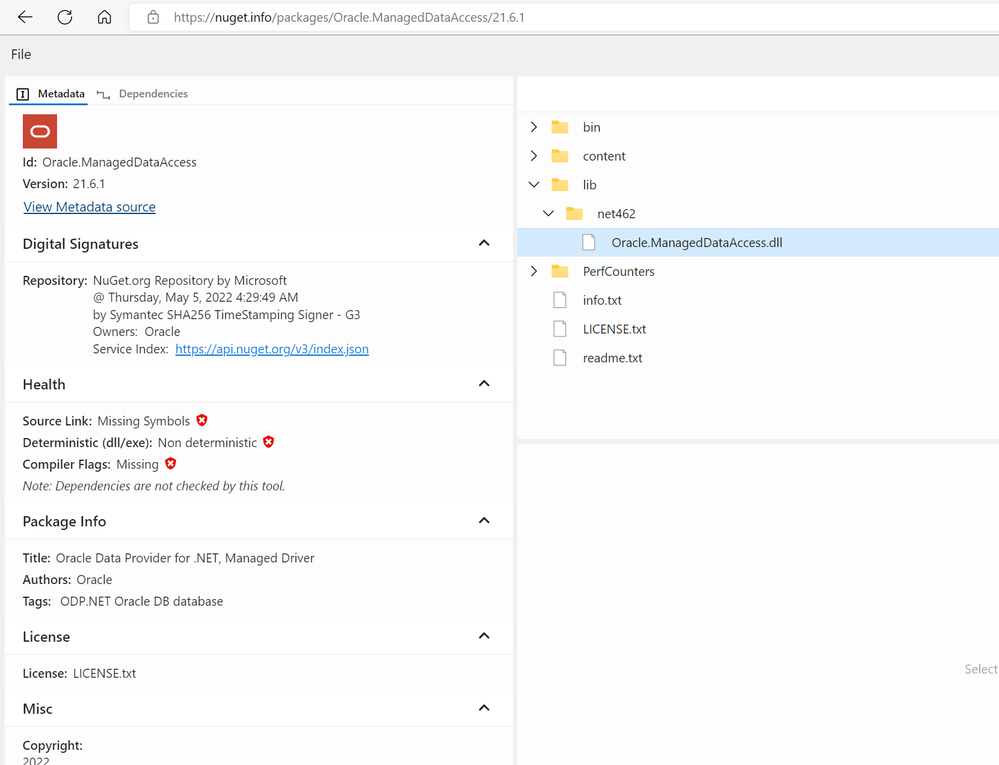Click the browser back arrow button
999x765 pixels.
[x=25, y=17]
